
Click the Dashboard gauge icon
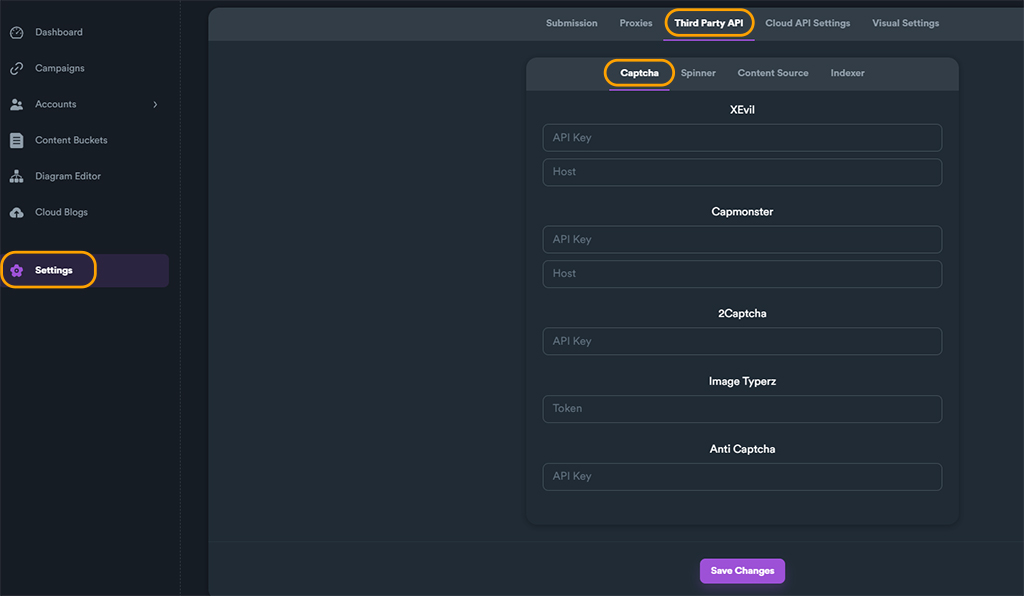17,33
